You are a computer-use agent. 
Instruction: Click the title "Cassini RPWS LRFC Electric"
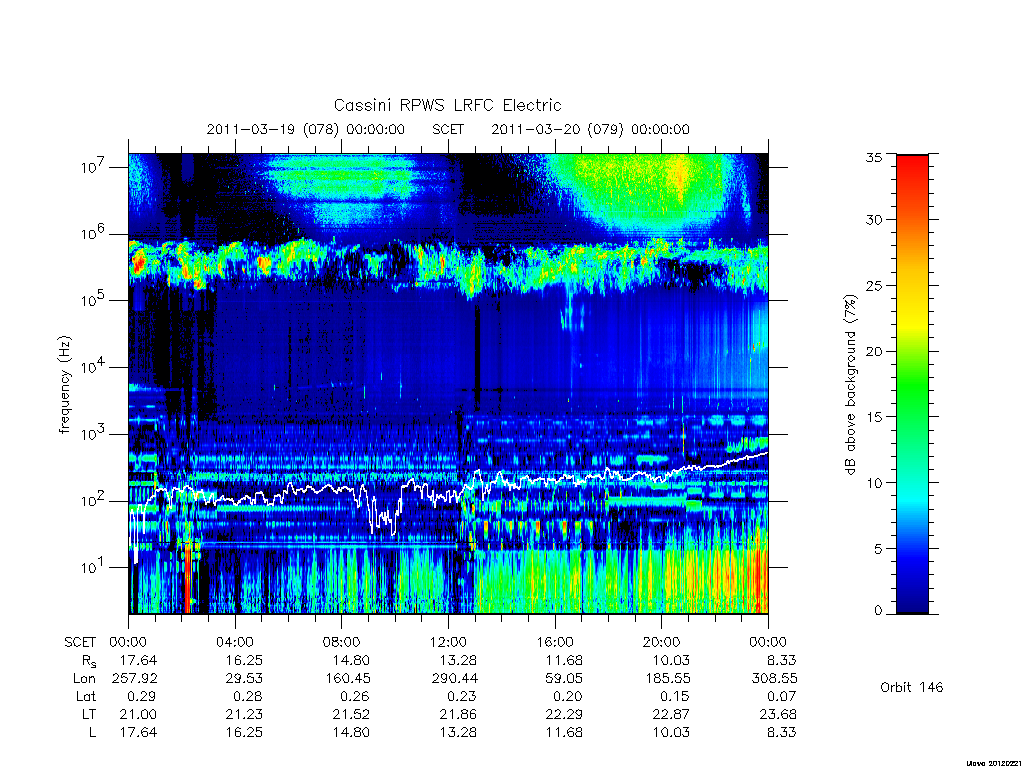tap(447, 105)
